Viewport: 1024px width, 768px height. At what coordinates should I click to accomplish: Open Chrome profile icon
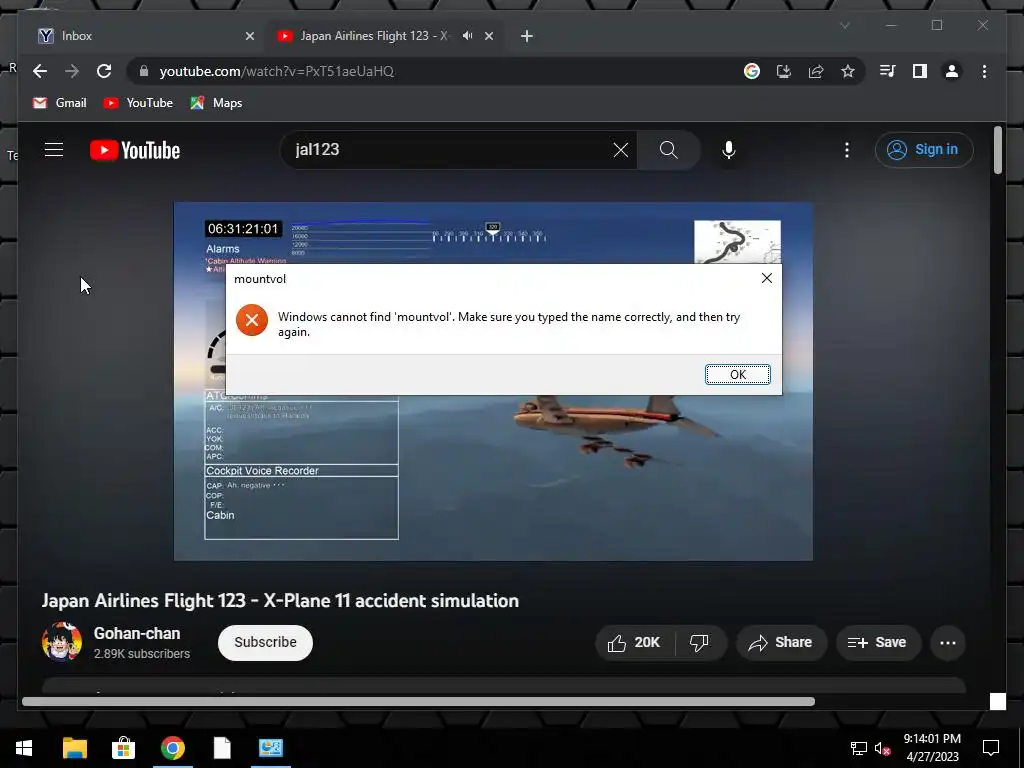click(952, 71)
